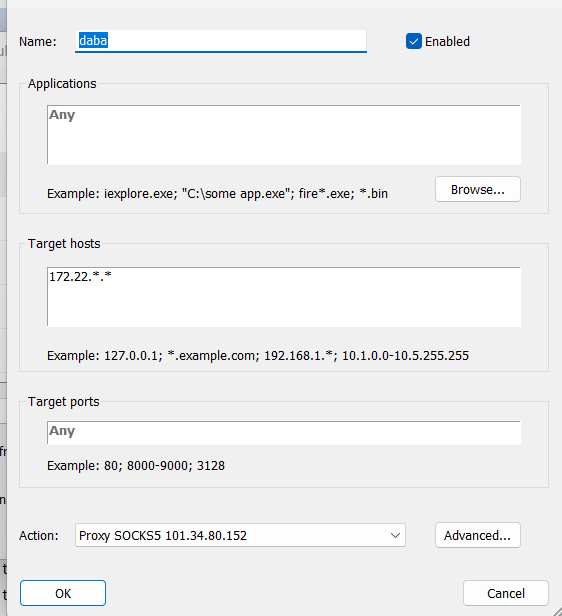This screenshot has height=616, width=562.
Task: Click the Target hosts group heading
Action: point(64,244)
